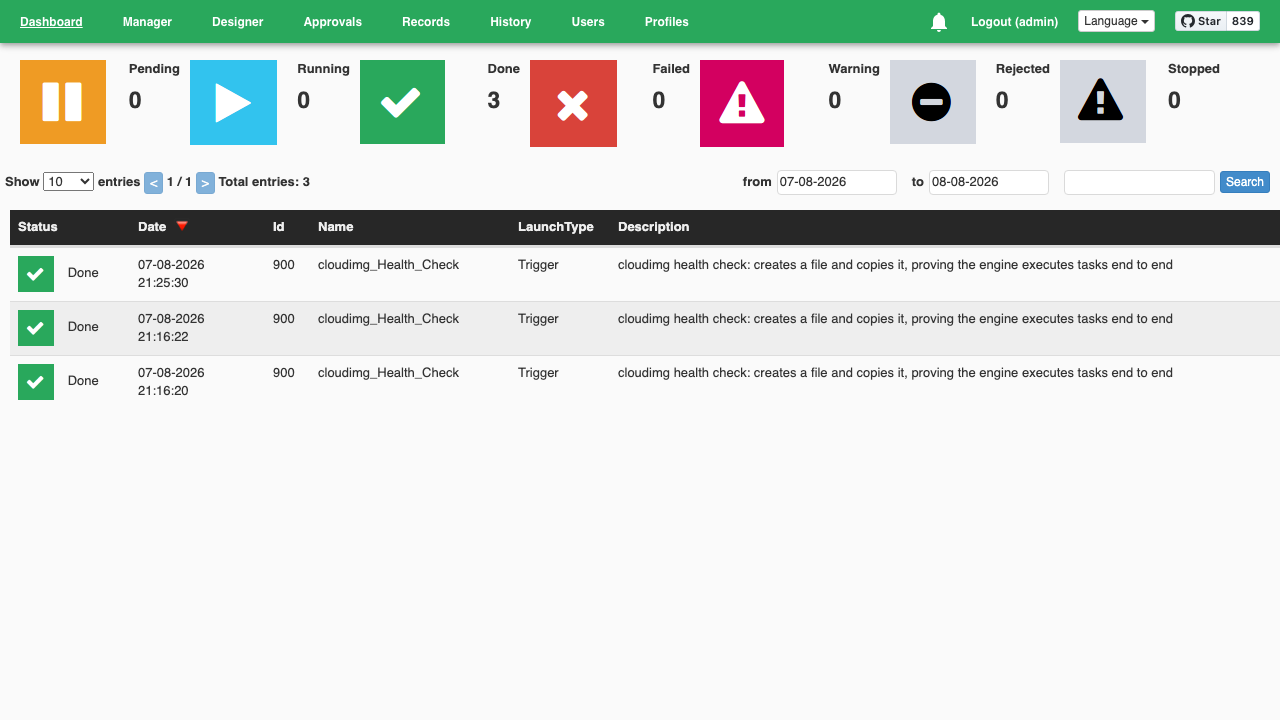Click the orange Pending pause icon
This screenshot has height=720, width=1280.
tap(63, 102)
